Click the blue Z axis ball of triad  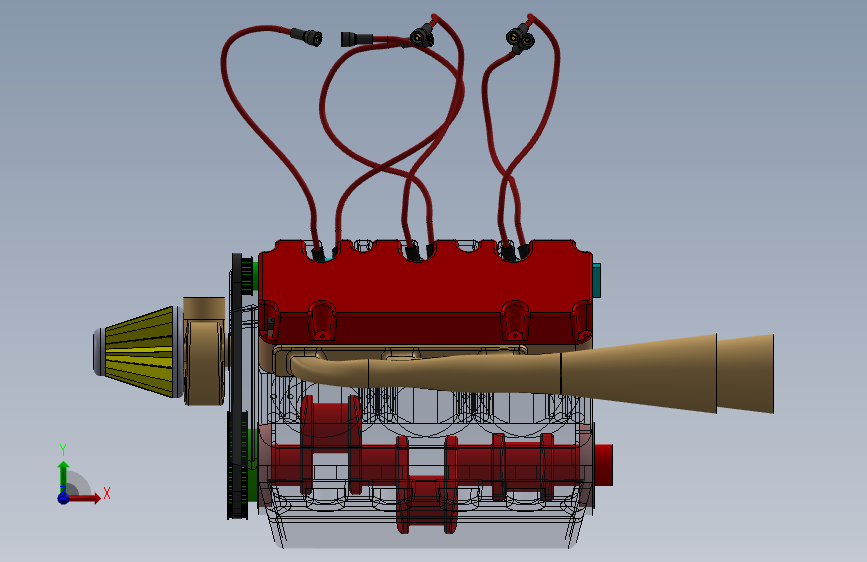click(x=64, y=498)
